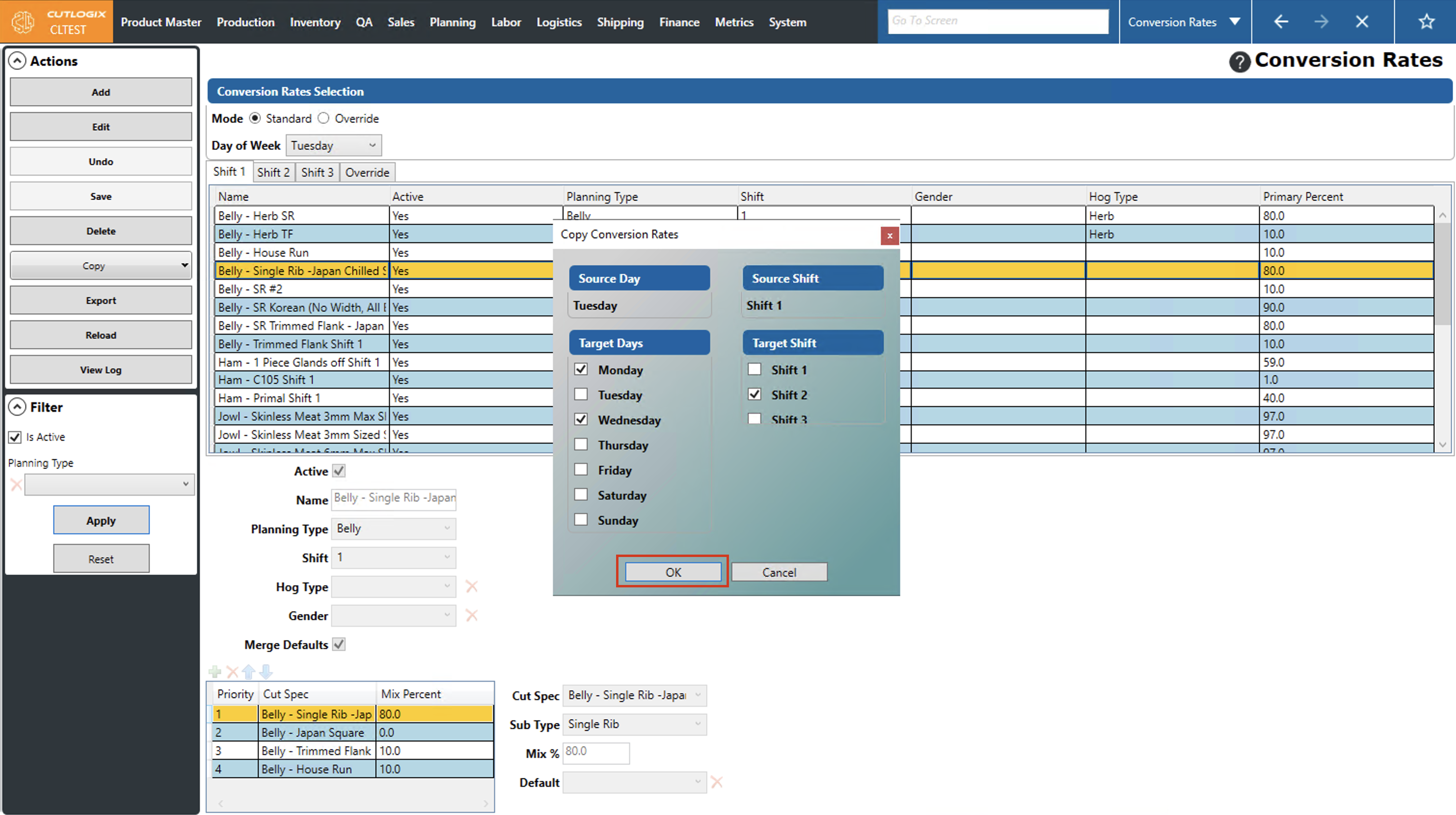Switch to the Shift 3 tab

click(x=317, y=172)
